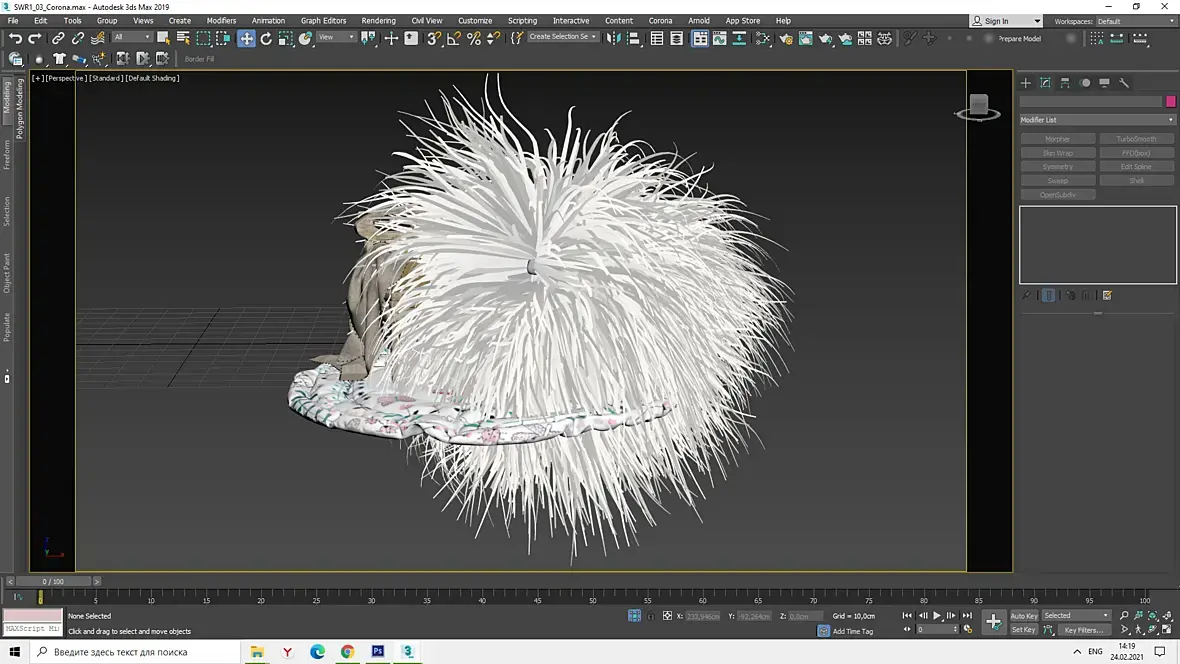Toggle the Auto Key button
Image resolution: width=1180 pixels, height=664 pixels.
coord(1024,616)
